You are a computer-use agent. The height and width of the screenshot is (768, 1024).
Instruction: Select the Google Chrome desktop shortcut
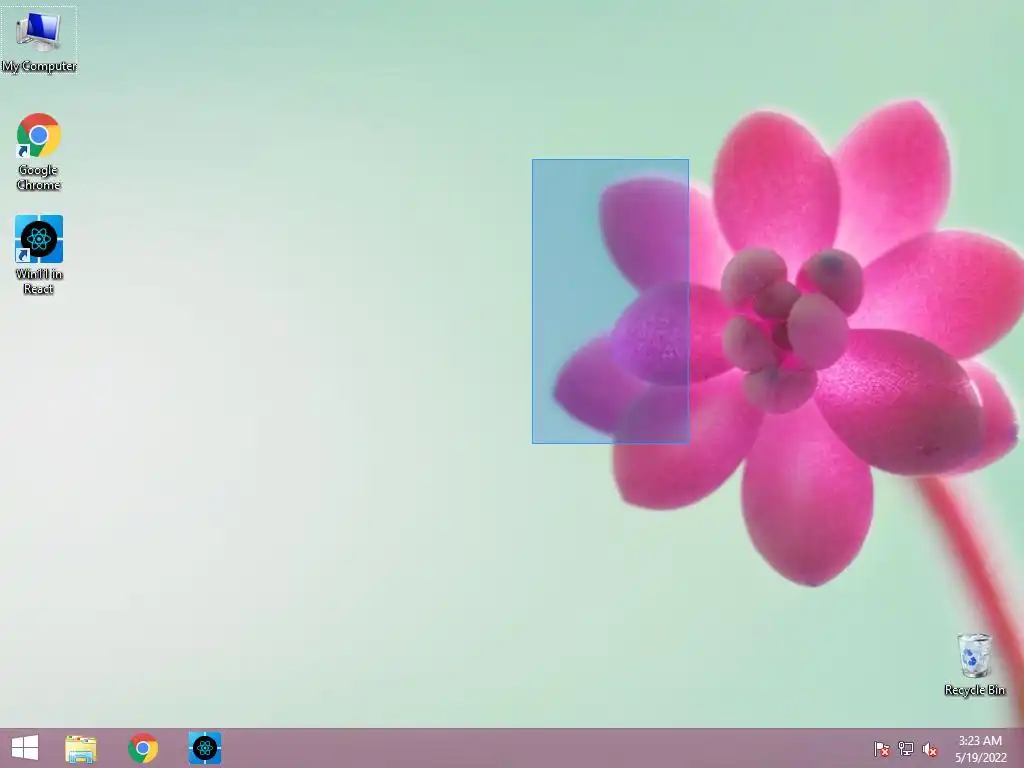39,152
